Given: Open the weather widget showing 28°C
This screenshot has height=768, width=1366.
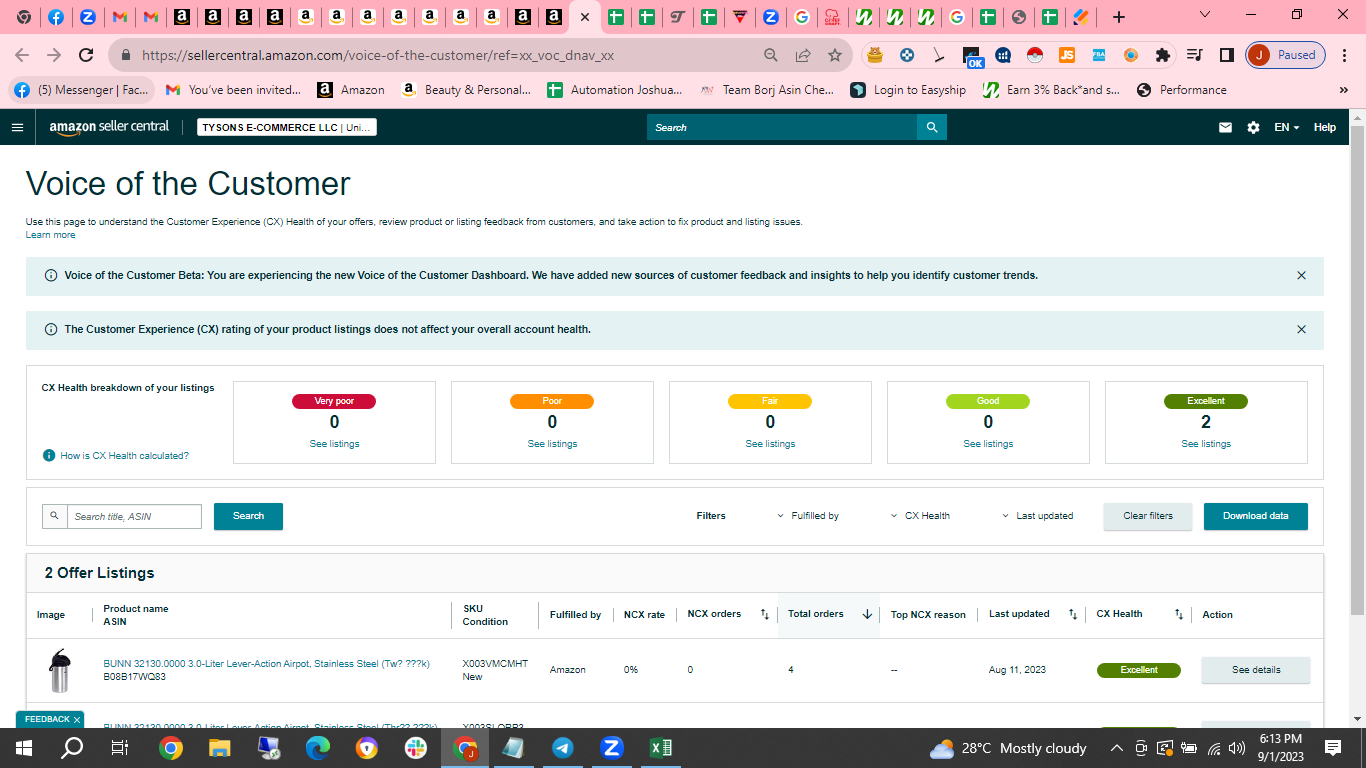Looking at the screenshot, I should click(1007, 748).
